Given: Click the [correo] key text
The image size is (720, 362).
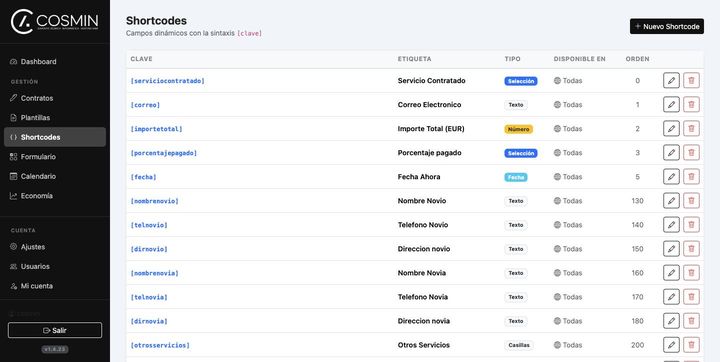Looking at the screenshot, I should (x=145, y=105).
